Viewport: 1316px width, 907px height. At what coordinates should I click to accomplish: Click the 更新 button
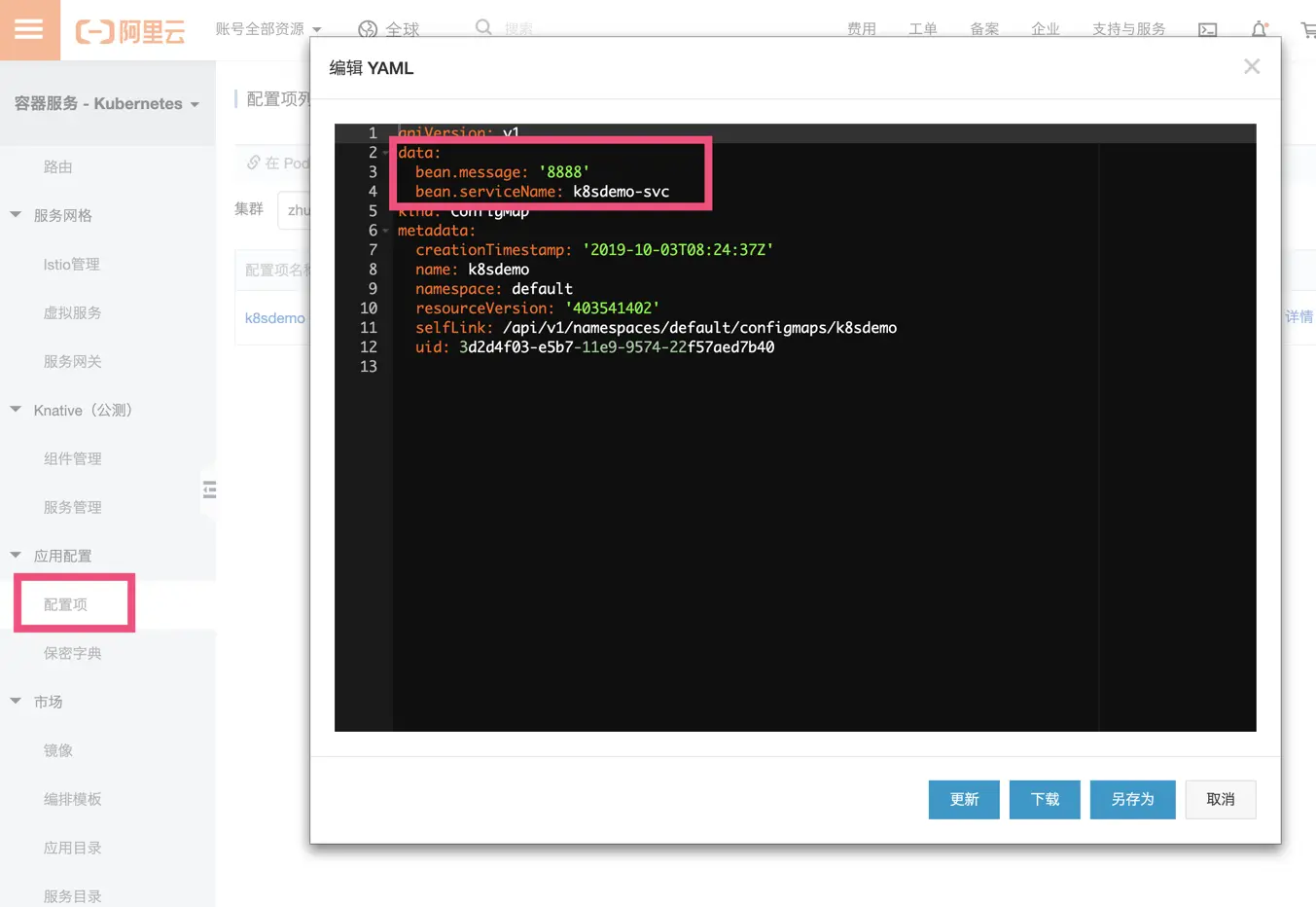(964, 799)
